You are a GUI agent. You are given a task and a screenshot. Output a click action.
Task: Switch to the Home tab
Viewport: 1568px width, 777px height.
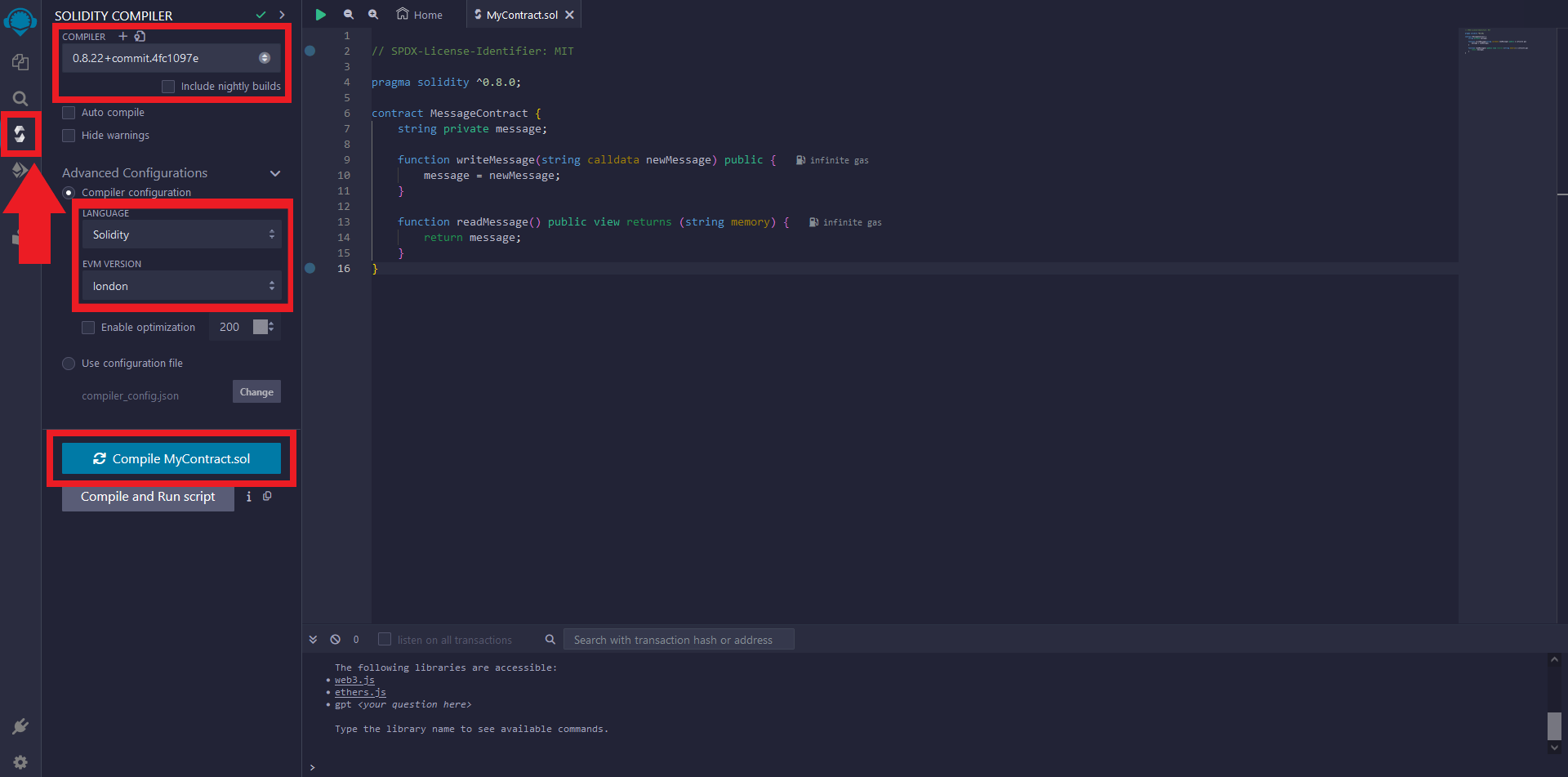click(x=420, y=15)
